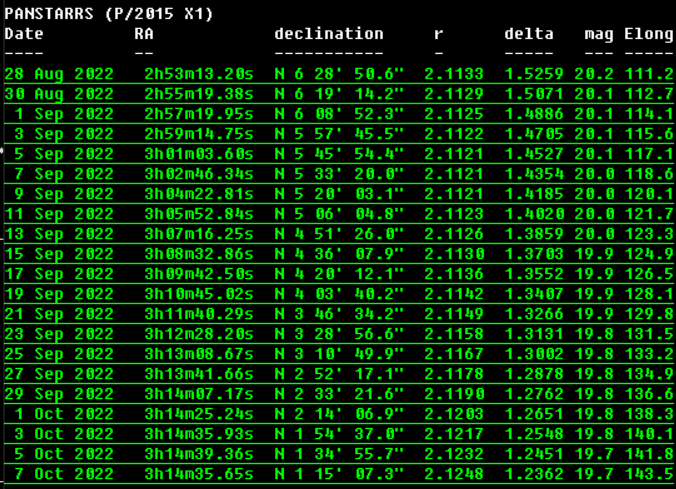Select the 1 Sep 2022 date entry

click(59, 112)
